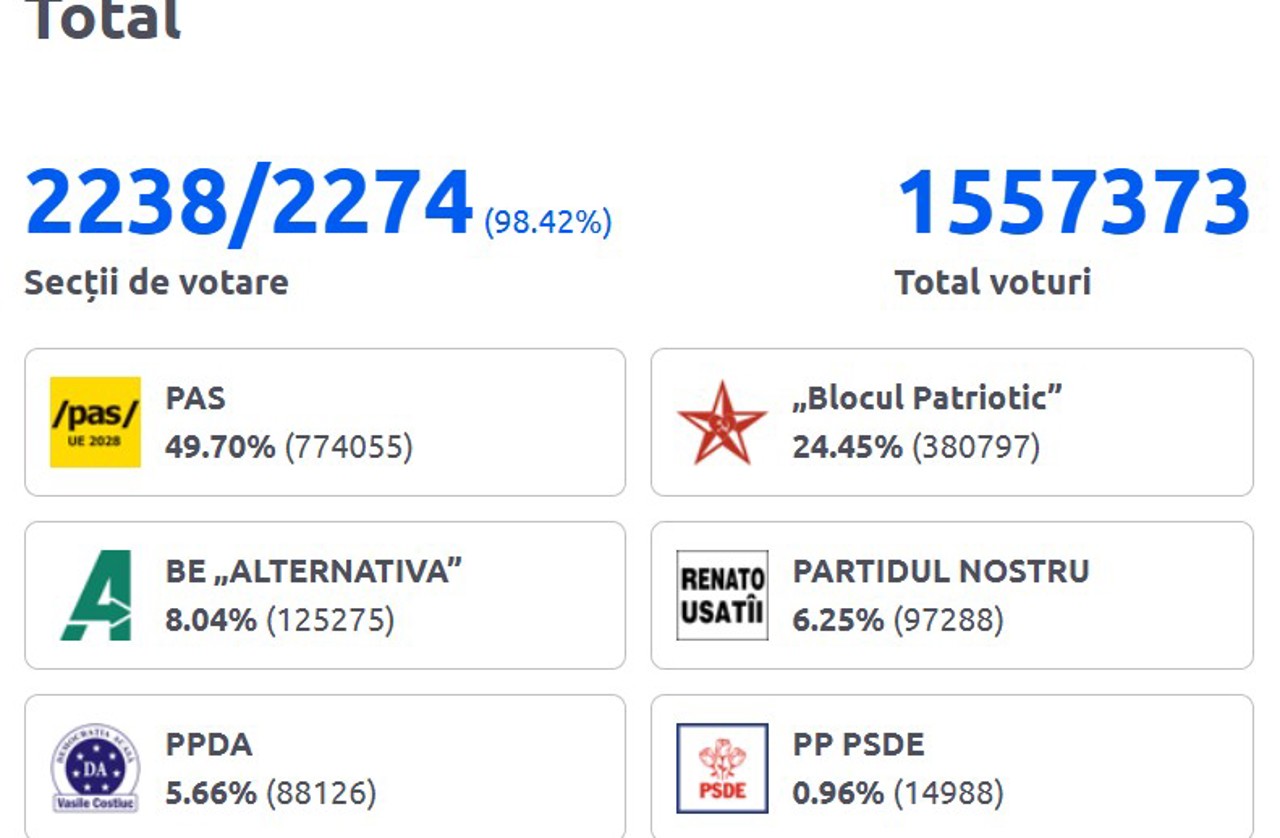Screen dimensions: 1280x838
Task: Click the PSDE rose logo
Action: 722,768
